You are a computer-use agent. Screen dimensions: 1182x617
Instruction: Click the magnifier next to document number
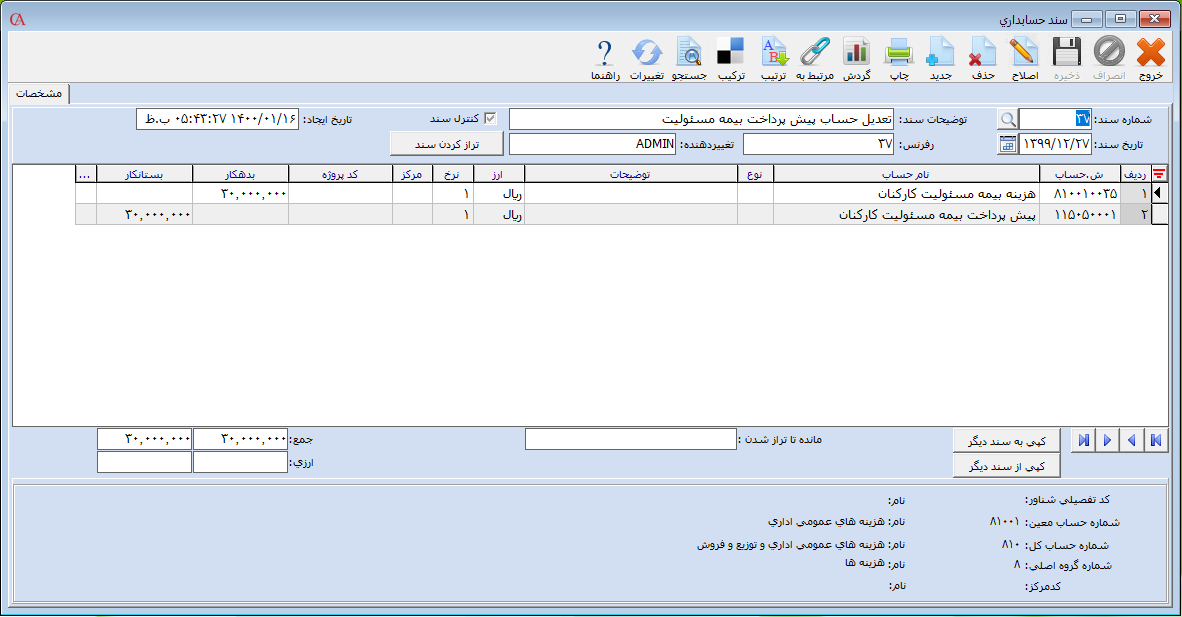click(1008, 119)
